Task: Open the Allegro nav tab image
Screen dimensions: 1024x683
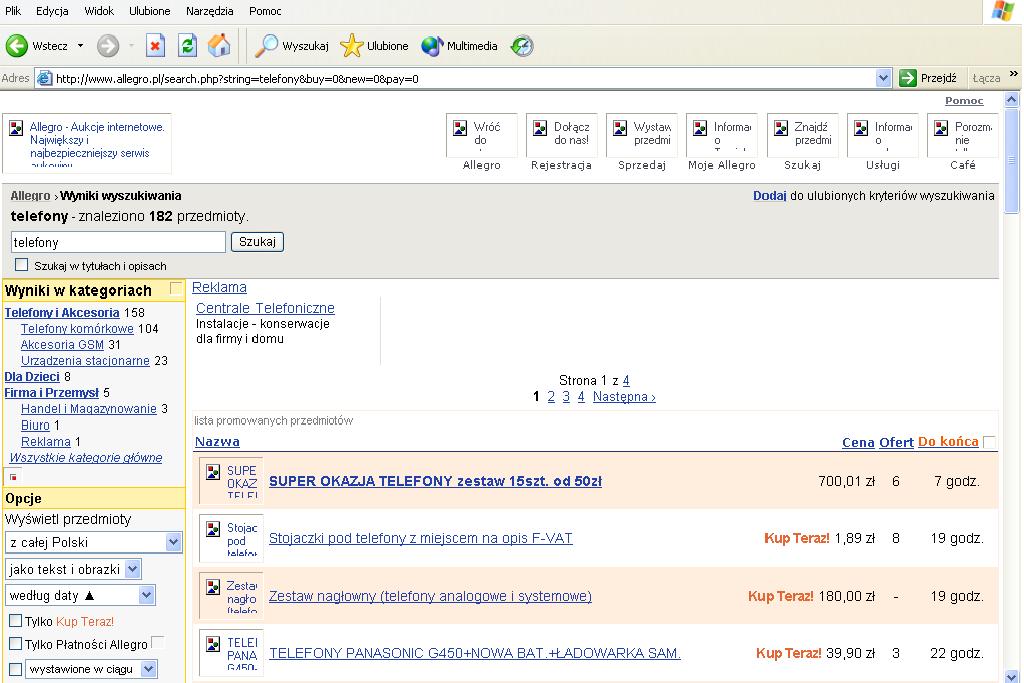Action: [x=481, y=135]
